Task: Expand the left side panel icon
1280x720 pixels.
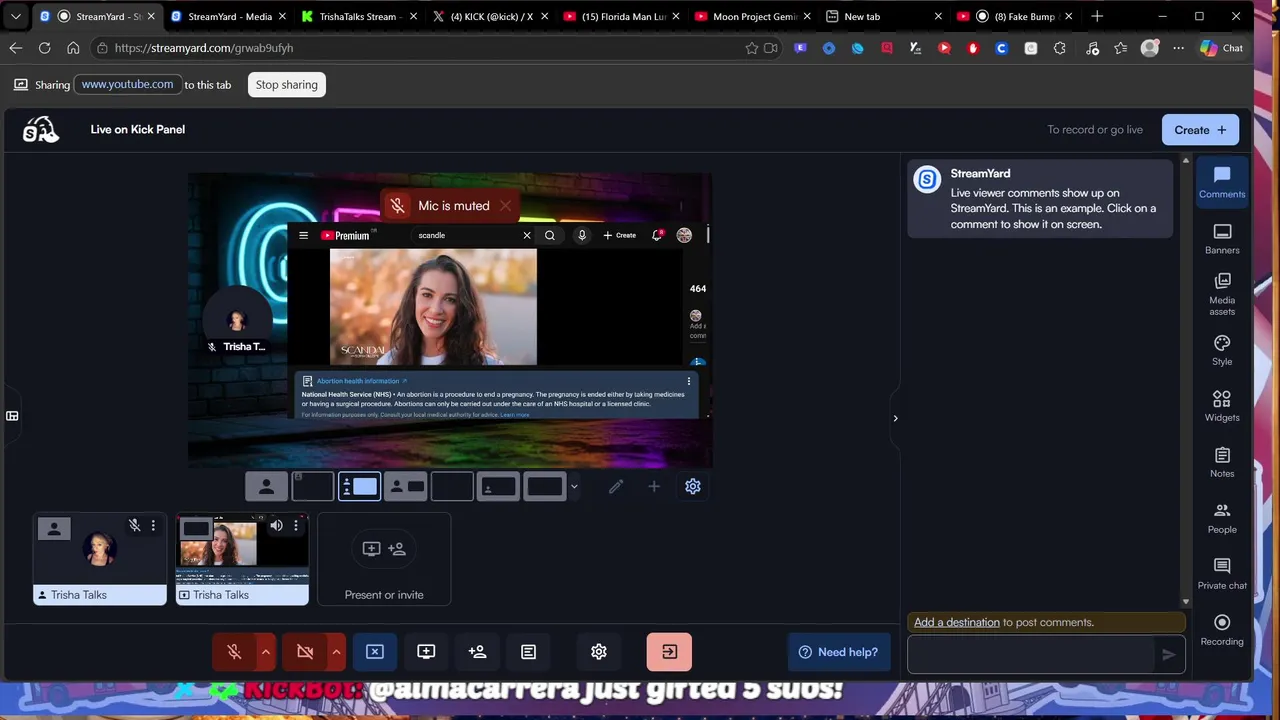Action: (x=12, y=416)
